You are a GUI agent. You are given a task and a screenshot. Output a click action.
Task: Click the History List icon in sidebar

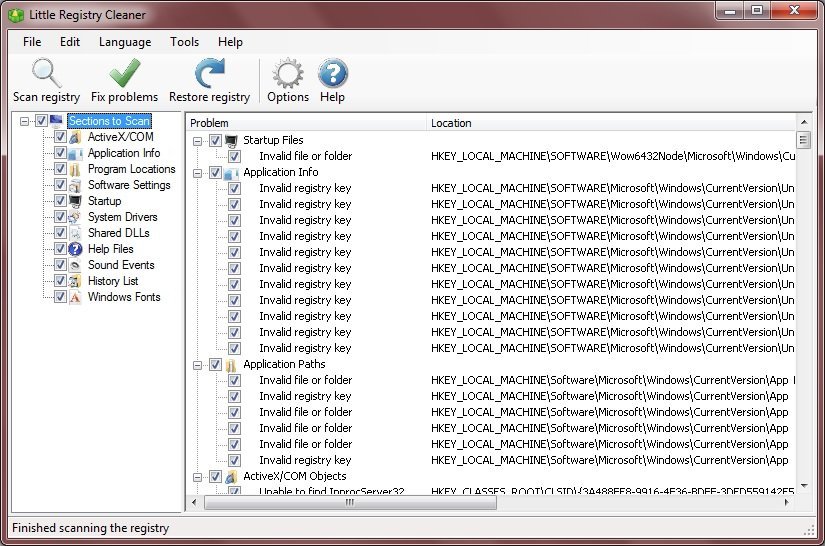75,281
